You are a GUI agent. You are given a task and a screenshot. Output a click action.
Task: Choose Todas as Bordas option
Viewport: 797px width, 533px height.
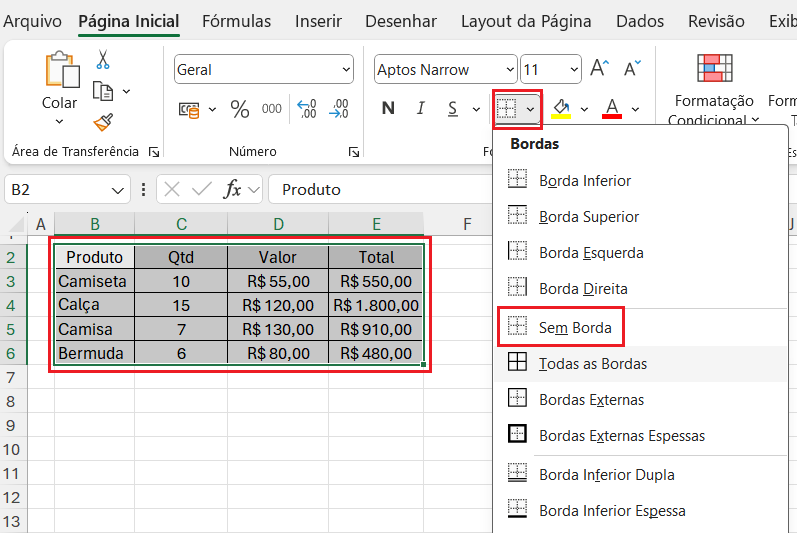pyautogui.click(x=592, y=364)
